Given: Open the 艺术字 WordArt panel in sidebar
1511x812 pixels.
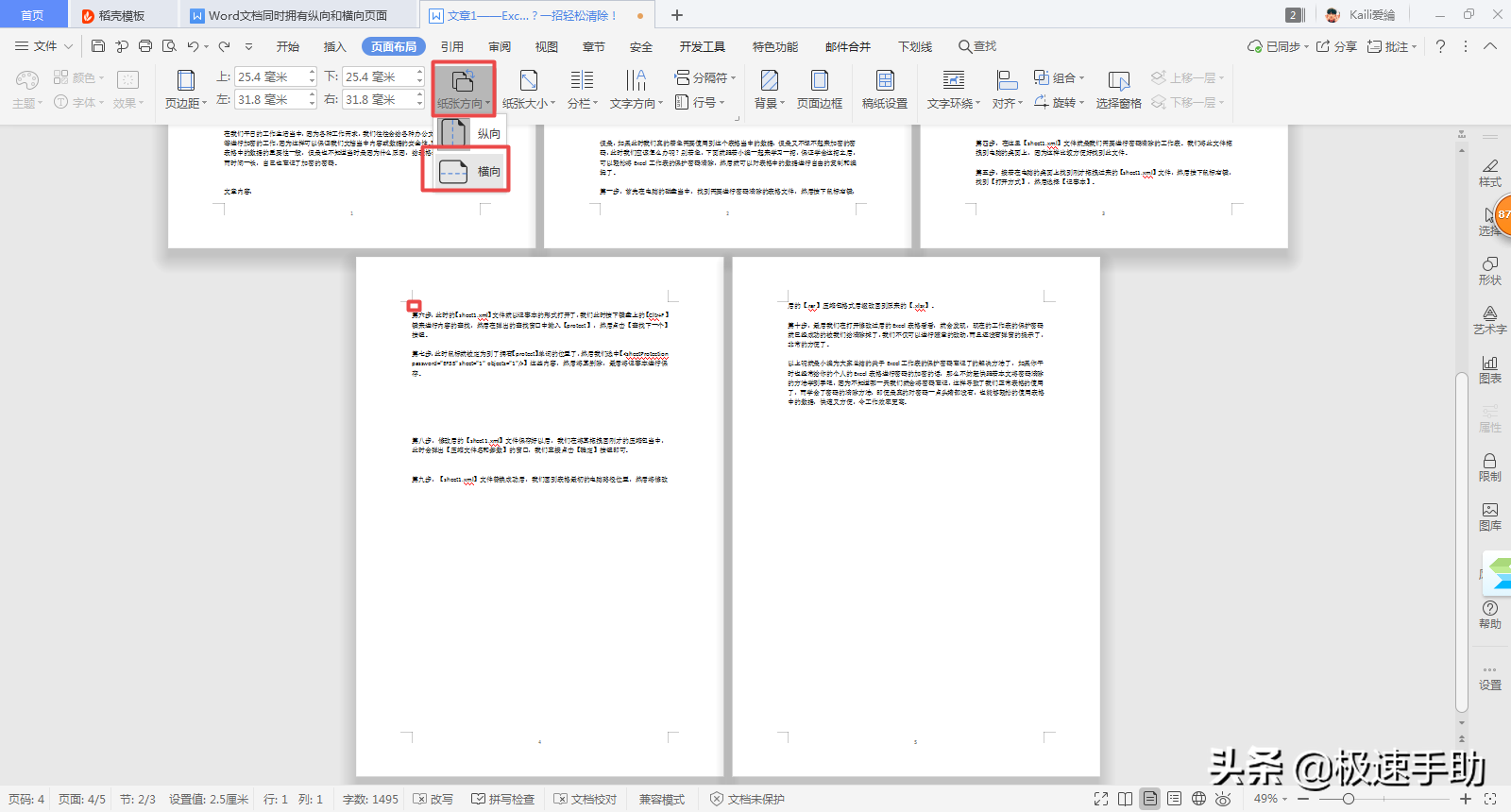Looking at the screenshot, I should [1490, 320].
